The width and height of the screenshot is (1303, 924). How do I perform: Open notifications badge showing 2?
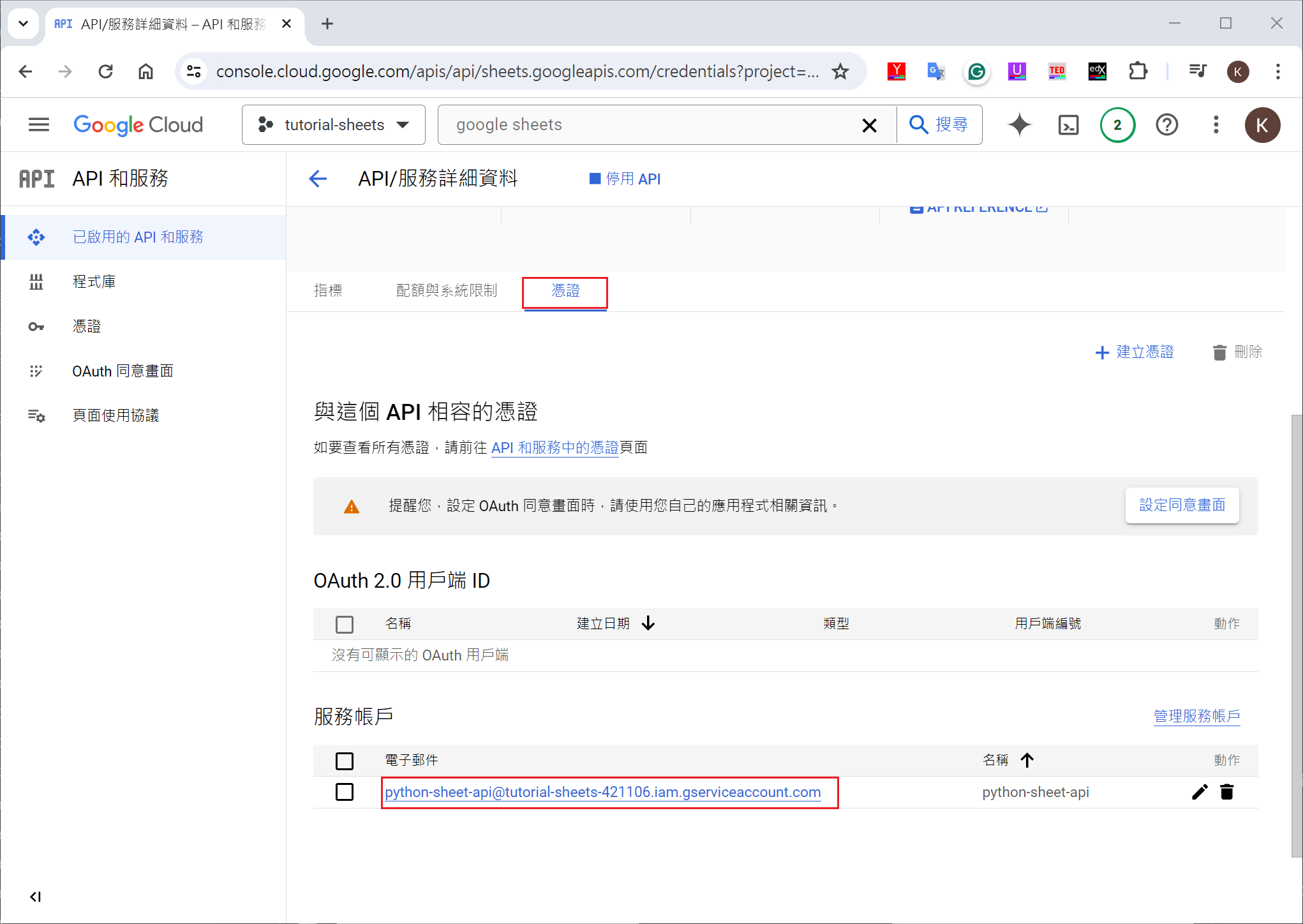[x=1117, y=124]
